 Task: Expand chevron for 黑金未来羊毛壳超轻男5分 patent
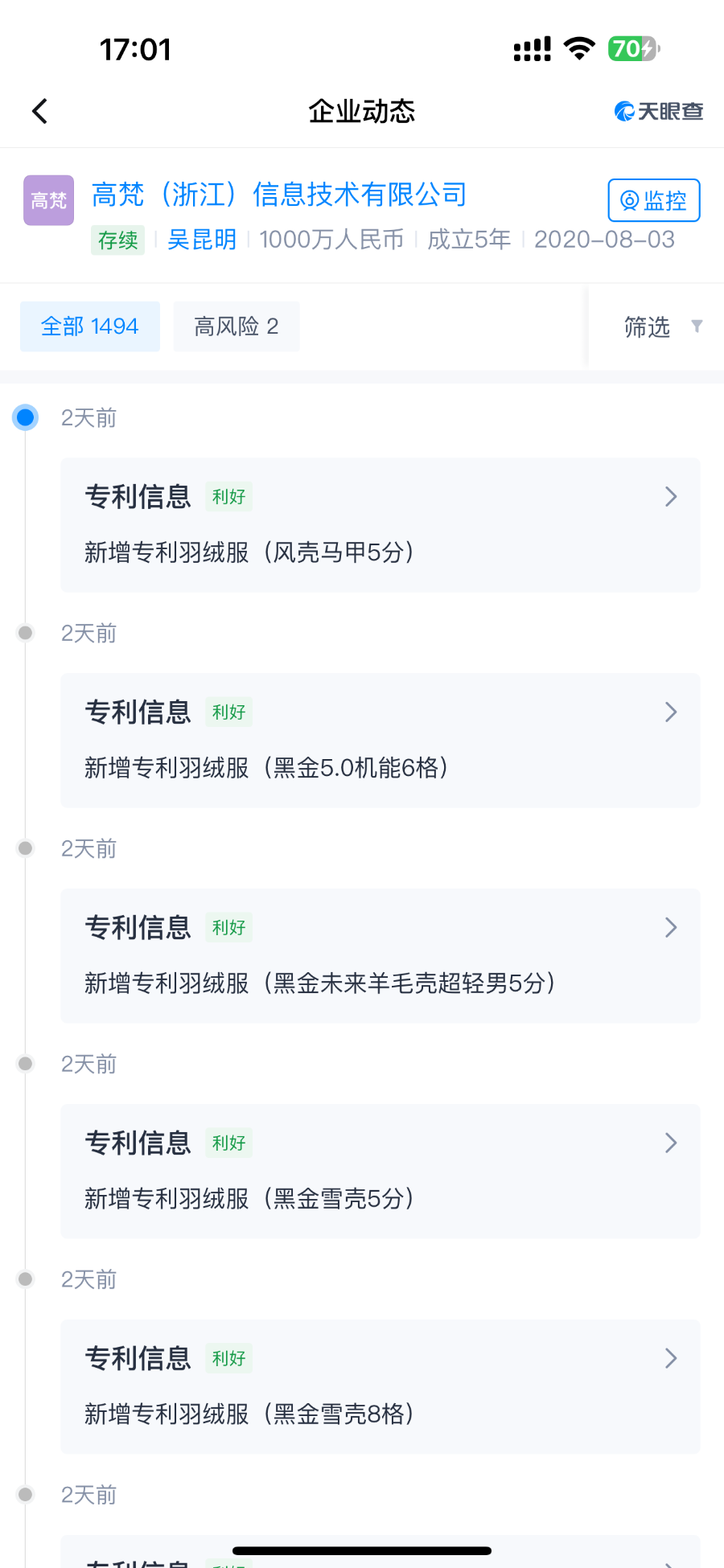tap(671, 928)
